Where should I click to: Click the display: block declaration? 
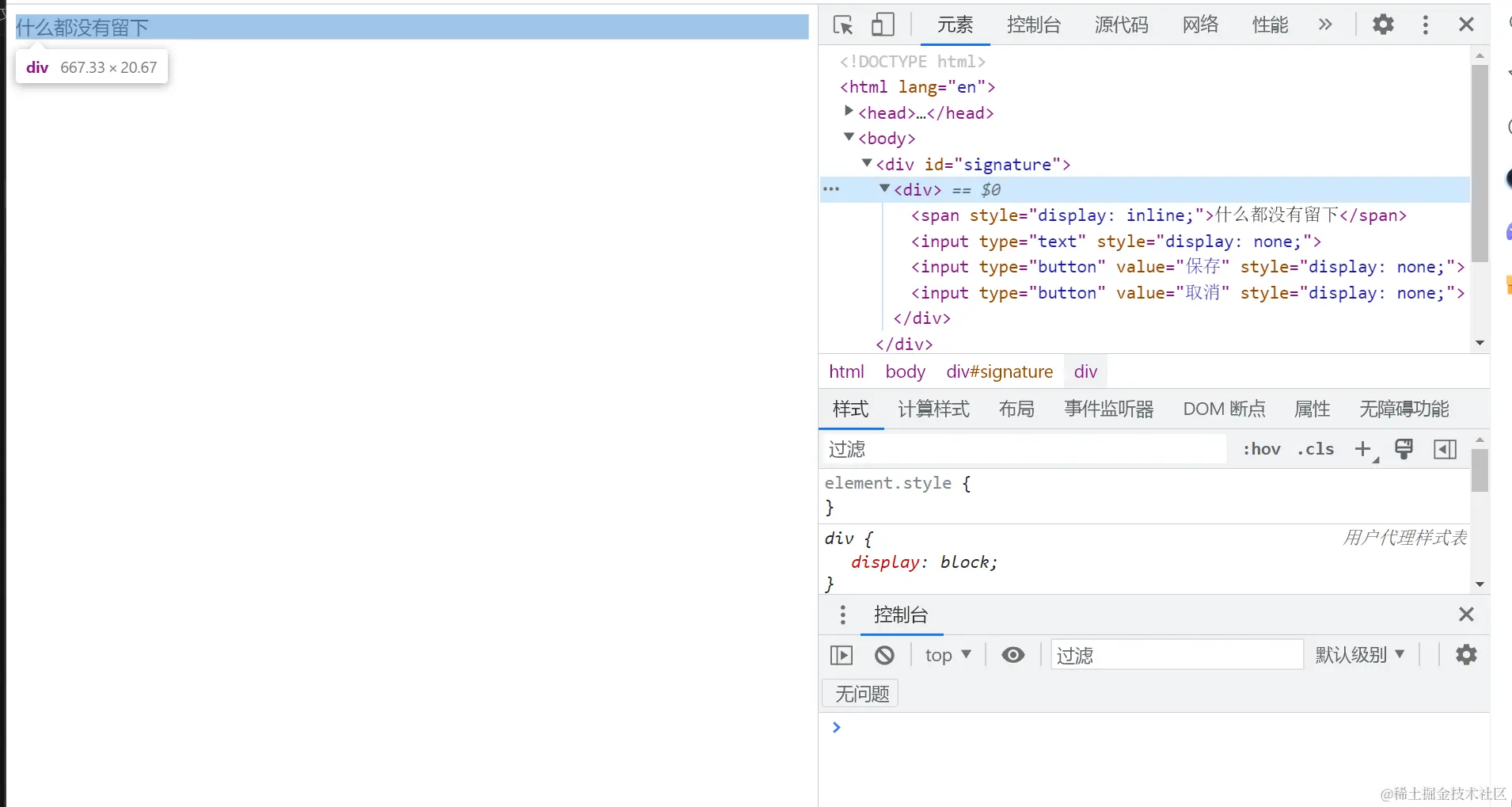coord(924,562)
